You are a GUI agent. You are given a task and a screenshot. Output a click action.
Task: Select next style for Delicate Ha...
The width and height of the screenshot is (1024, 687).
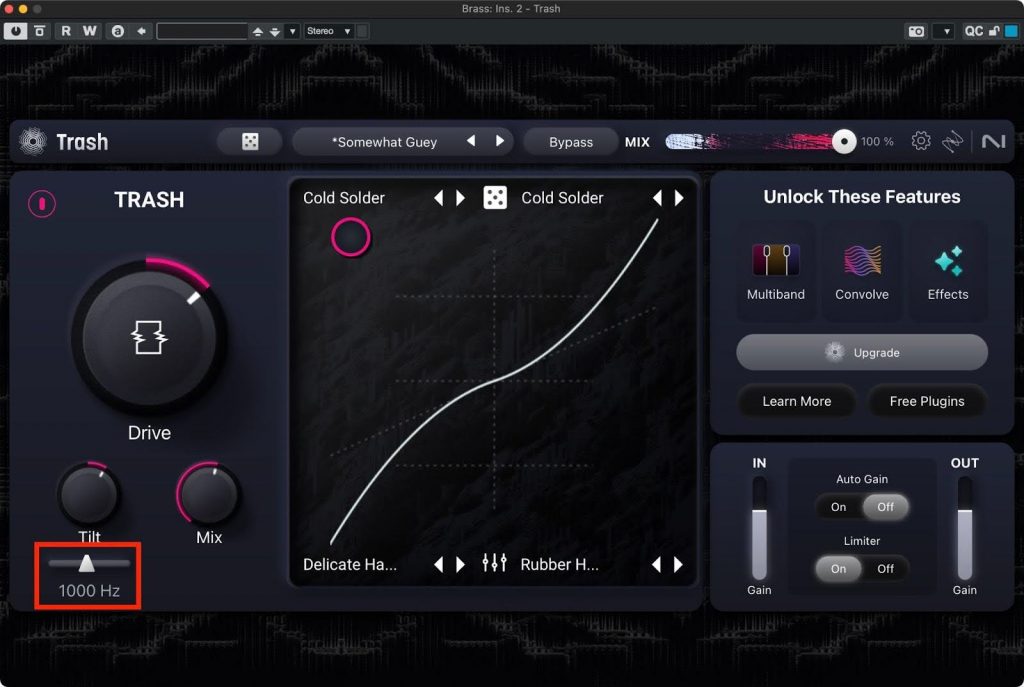click(460, 564)
